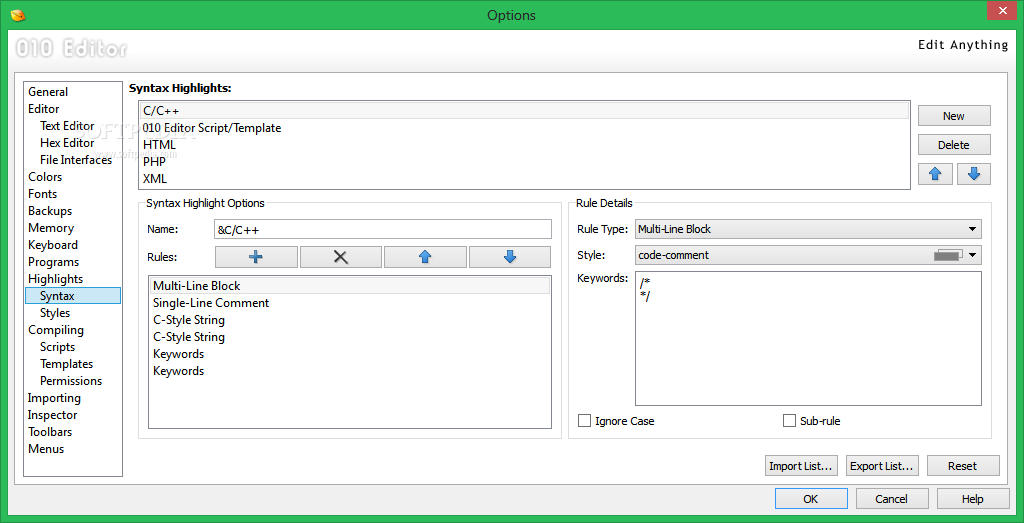This screenshot has height=523, width=1024.
Task: Select the first C-Style String rule
Action: click(350, 320)
